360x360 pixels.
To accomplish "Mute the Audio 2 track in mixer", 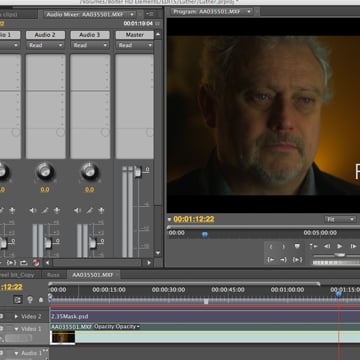I will point(33,210).
